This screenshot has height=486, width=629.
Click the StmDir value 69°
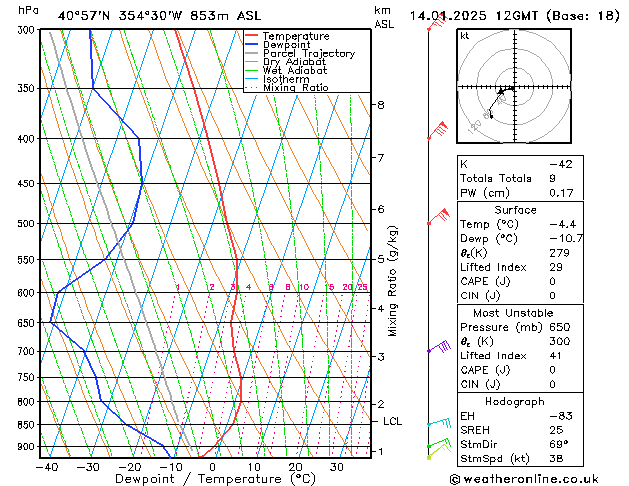click(x=558, y=444)
